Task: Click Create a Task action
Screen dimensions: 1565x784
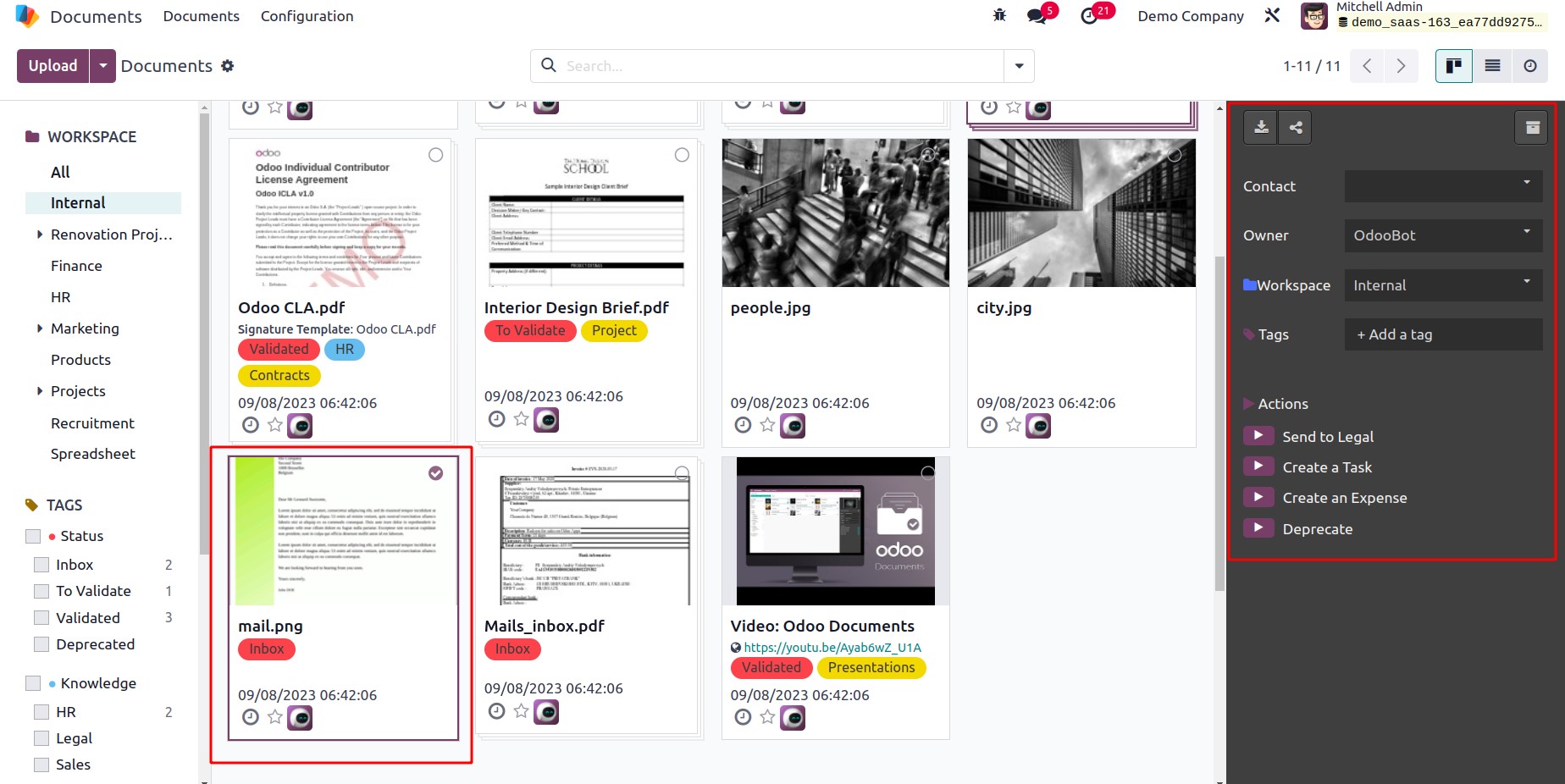Action: tap(1327, 467)
